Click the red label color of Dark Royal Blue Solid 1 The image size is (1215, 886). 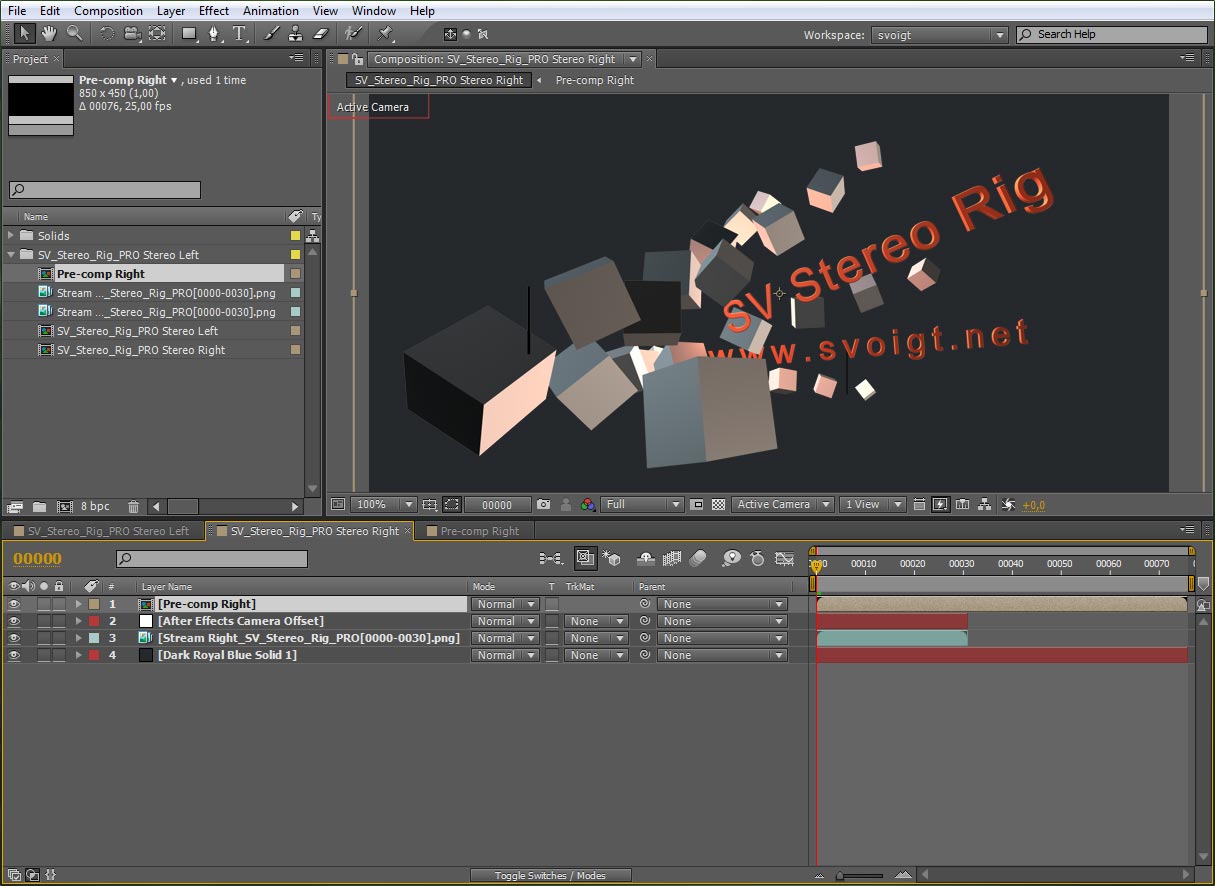click(93, 655)
